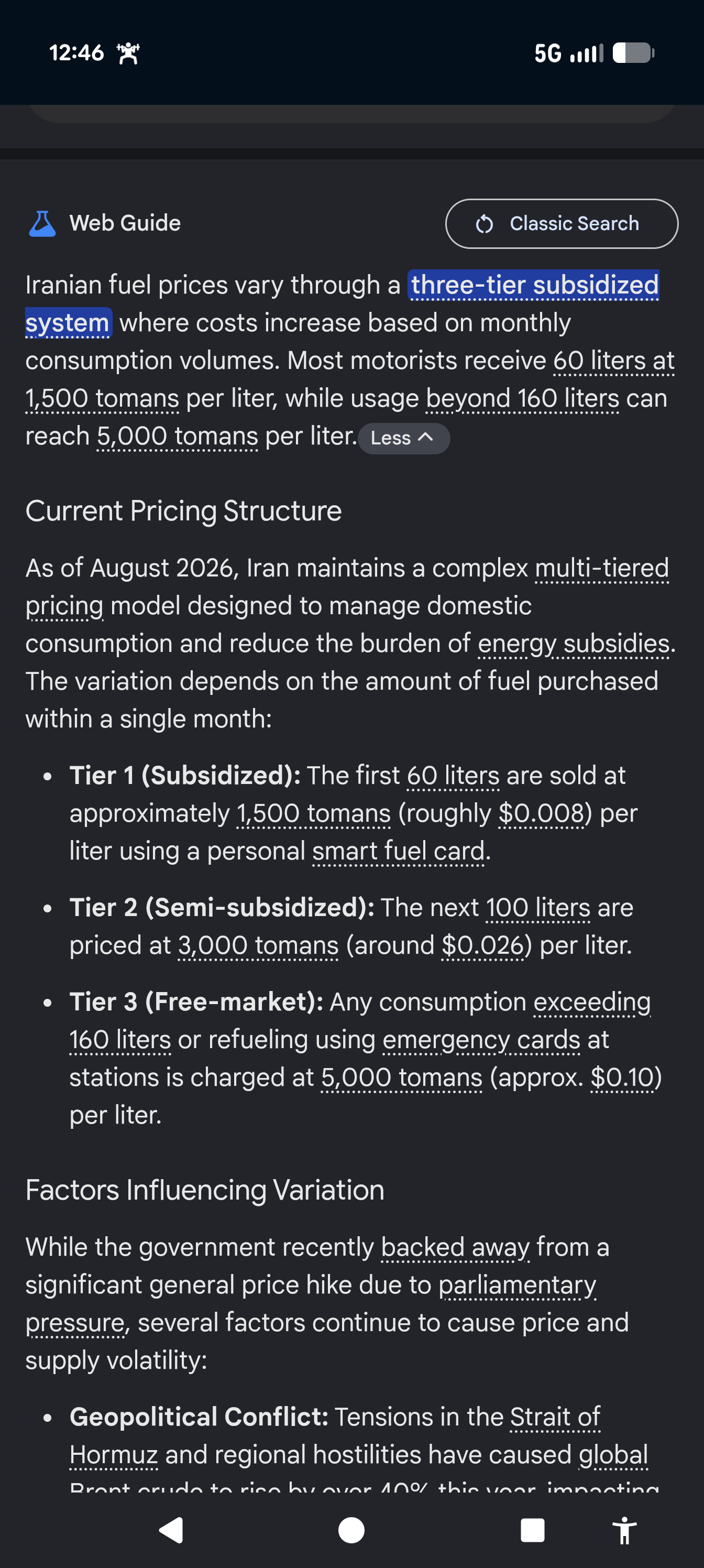Viewport: 704px width, 1568px height.
Task: Follow the parliamentary pressure link
Action: coord(311,1304)
